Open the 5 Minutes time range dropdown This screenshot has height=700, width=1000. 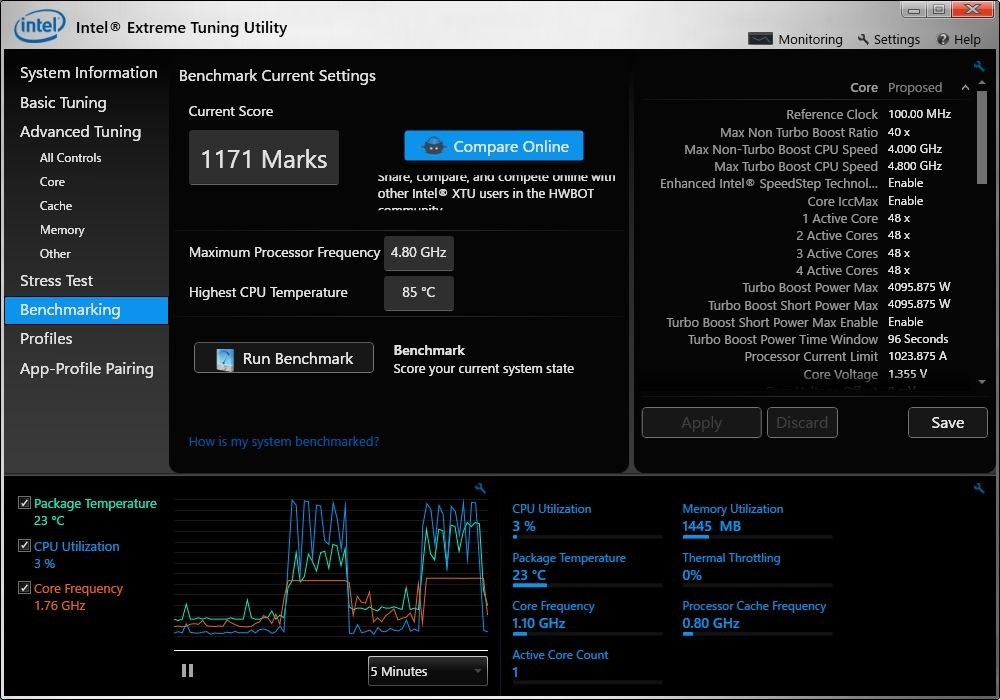pos(427,671)
